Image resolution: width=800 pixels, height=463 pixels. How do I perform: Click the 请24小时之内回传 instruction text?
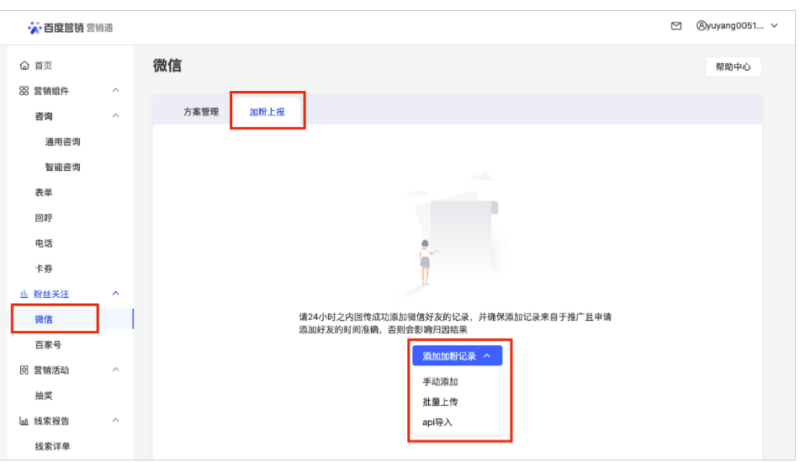pyautogui.click(x=455, y=323)
